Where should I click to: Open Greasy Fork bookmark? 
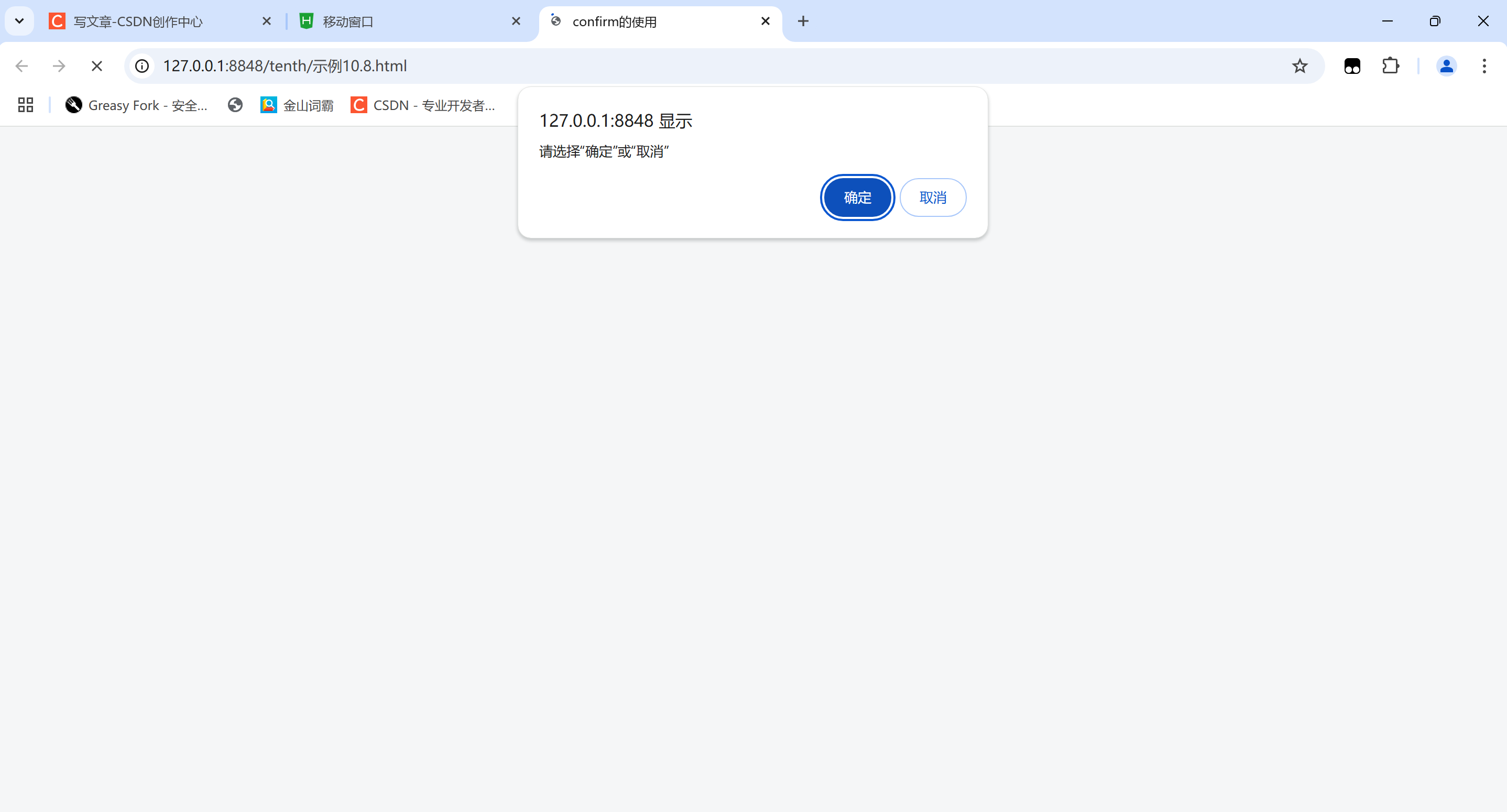tap(136, 105)
